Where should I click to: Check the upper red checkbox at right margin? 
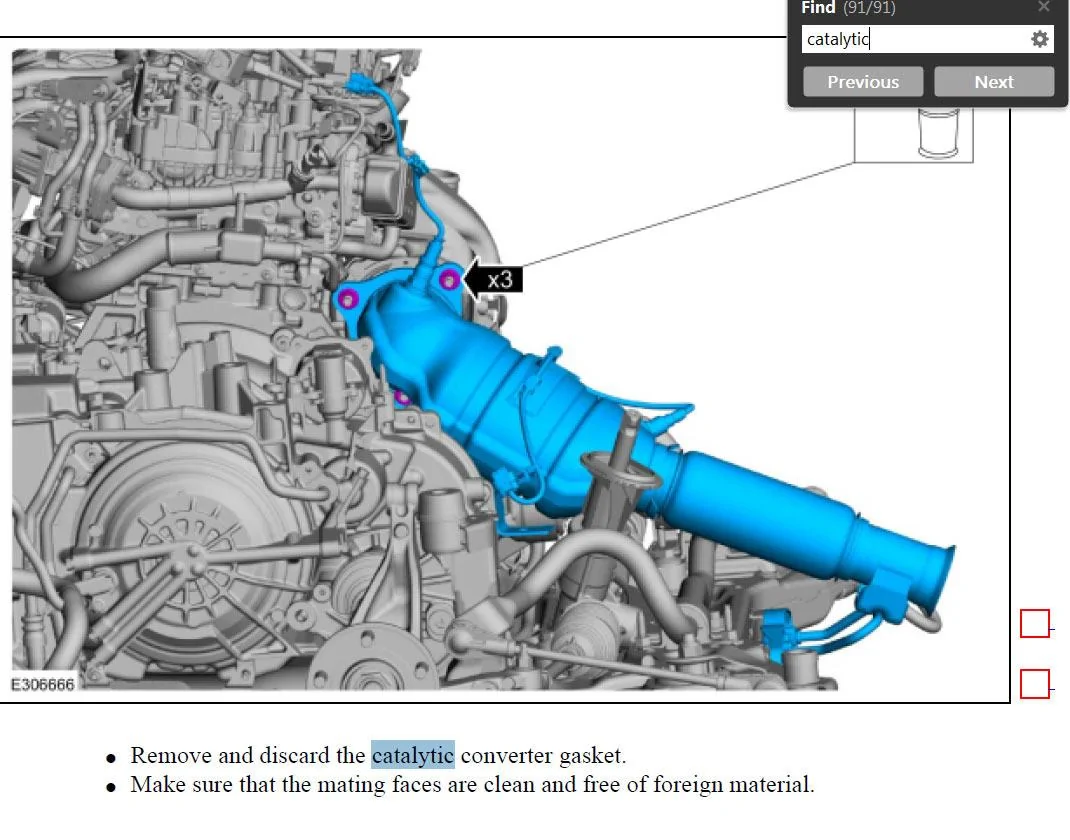(1035, 624)
